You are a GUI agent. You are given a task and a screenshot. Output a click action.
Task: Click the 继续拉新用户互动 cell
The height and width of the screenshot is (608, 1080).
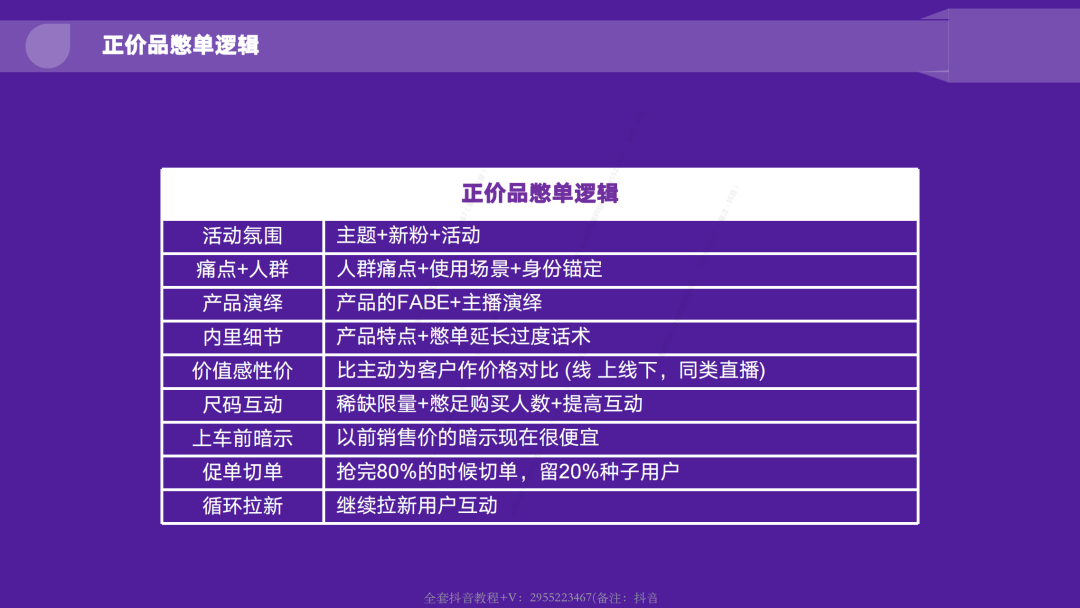621,506
